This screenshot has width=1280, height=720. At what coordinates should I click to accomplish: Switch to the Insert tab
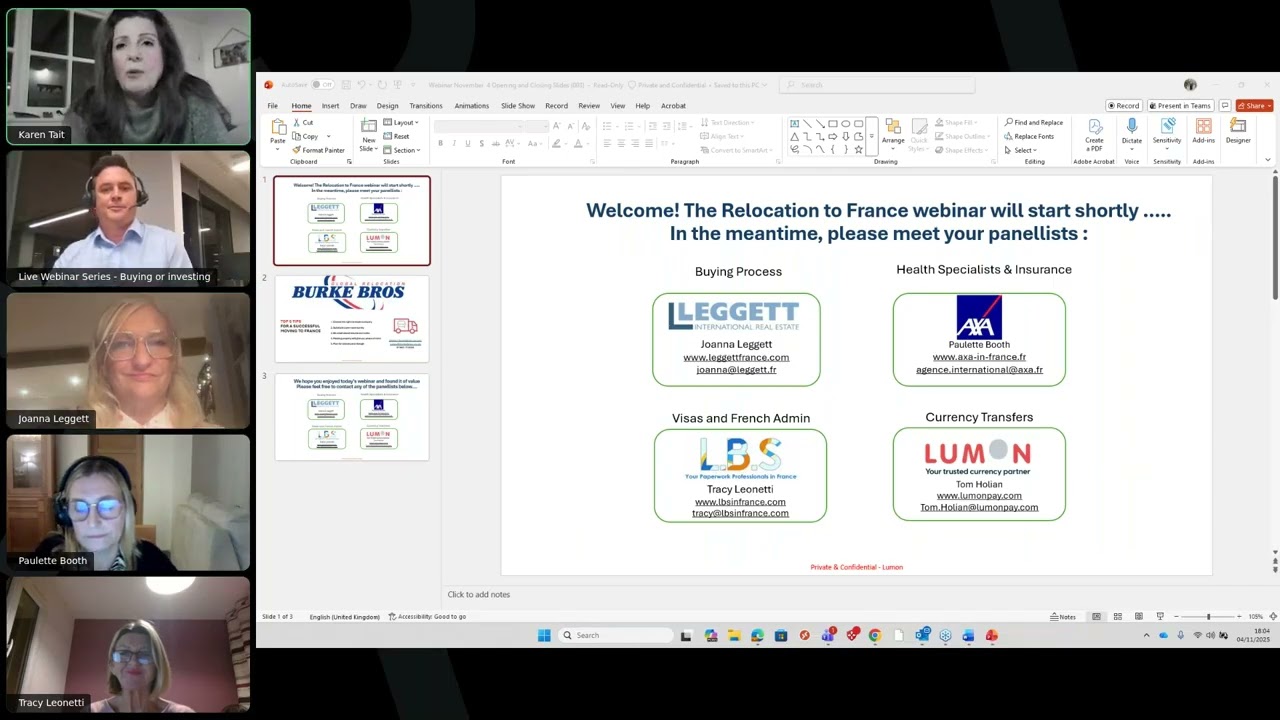pyautogui.click(x=330, y=105)
